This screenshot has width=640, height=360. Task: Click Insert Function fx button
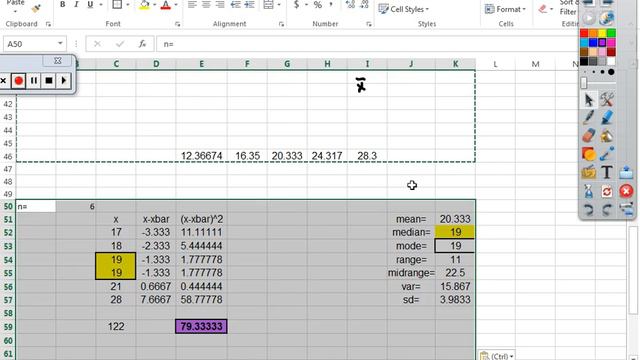142,44
